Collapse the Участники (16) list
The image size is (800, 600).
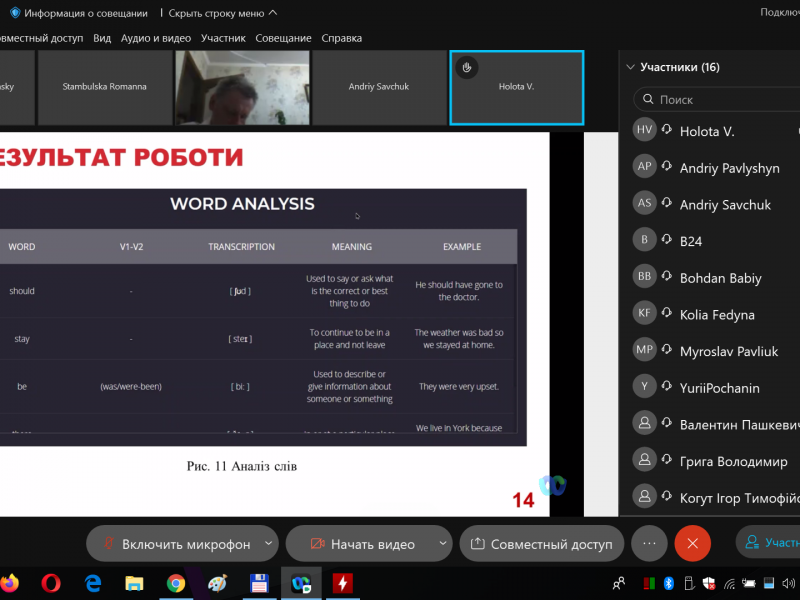[x=630, y=67]
